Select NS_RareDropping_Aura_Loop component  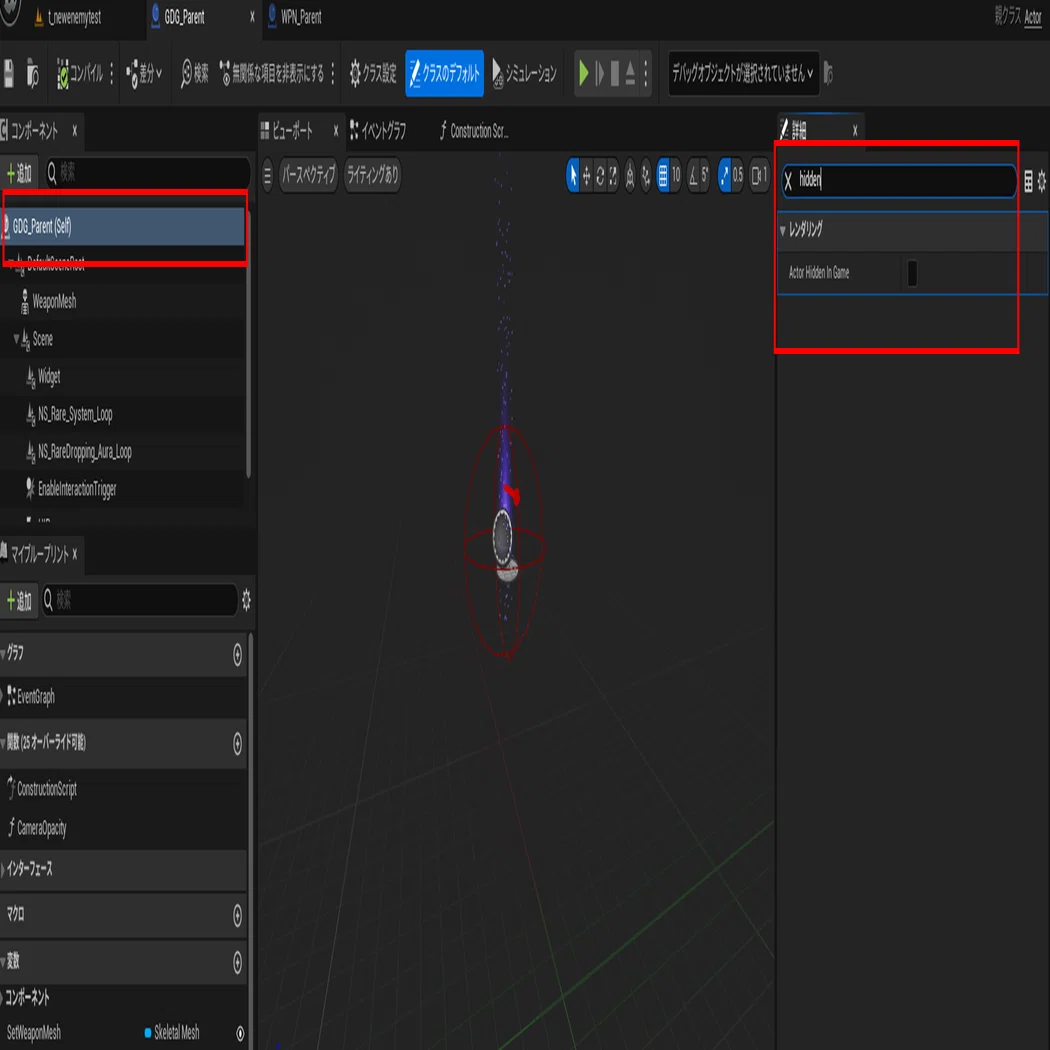coord(84,452)
